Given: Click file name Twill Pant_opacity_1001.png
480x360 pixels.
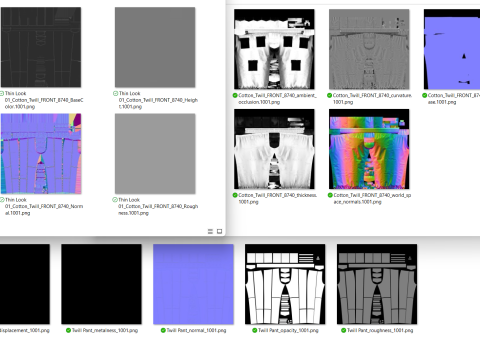Looking at the screenshot, I should click(x=288, y=330).
